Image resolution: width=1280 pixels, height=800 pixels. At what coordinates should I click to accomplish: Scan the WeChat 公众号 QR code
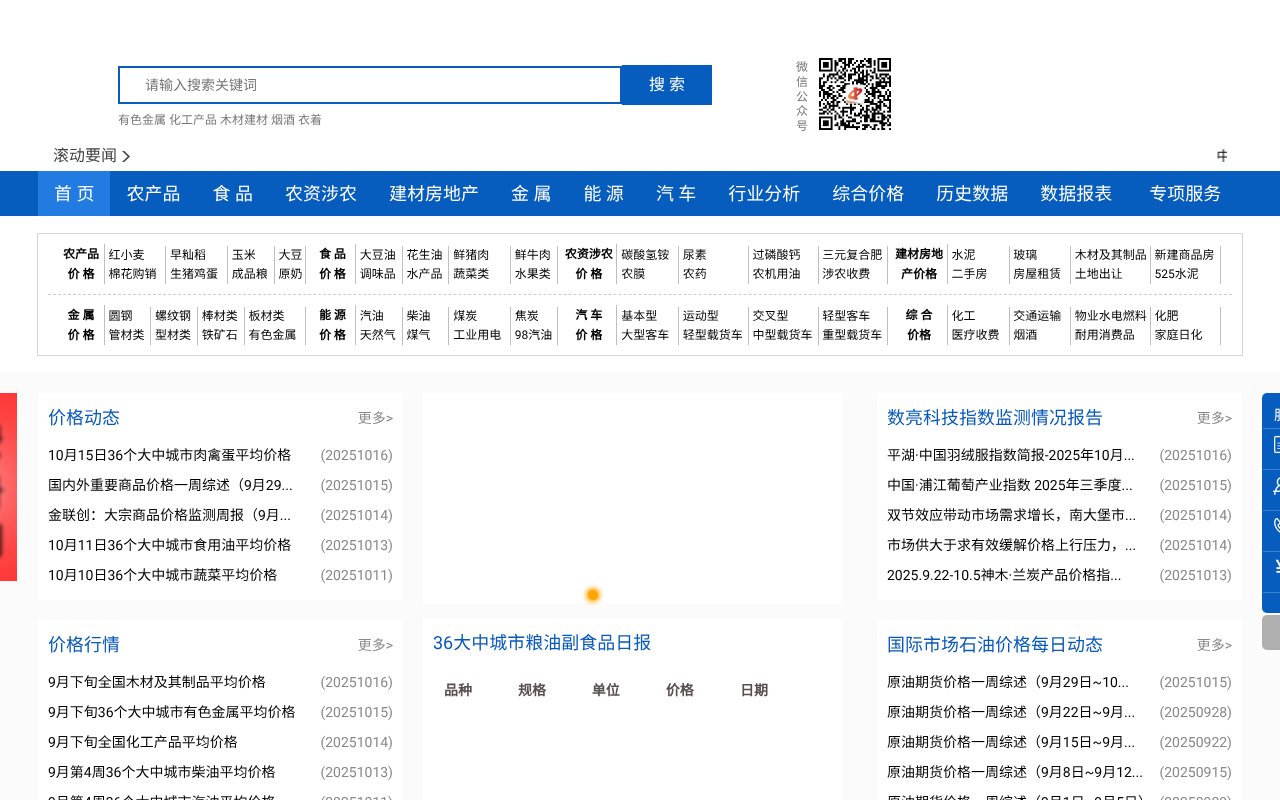(x=855, y=94)
